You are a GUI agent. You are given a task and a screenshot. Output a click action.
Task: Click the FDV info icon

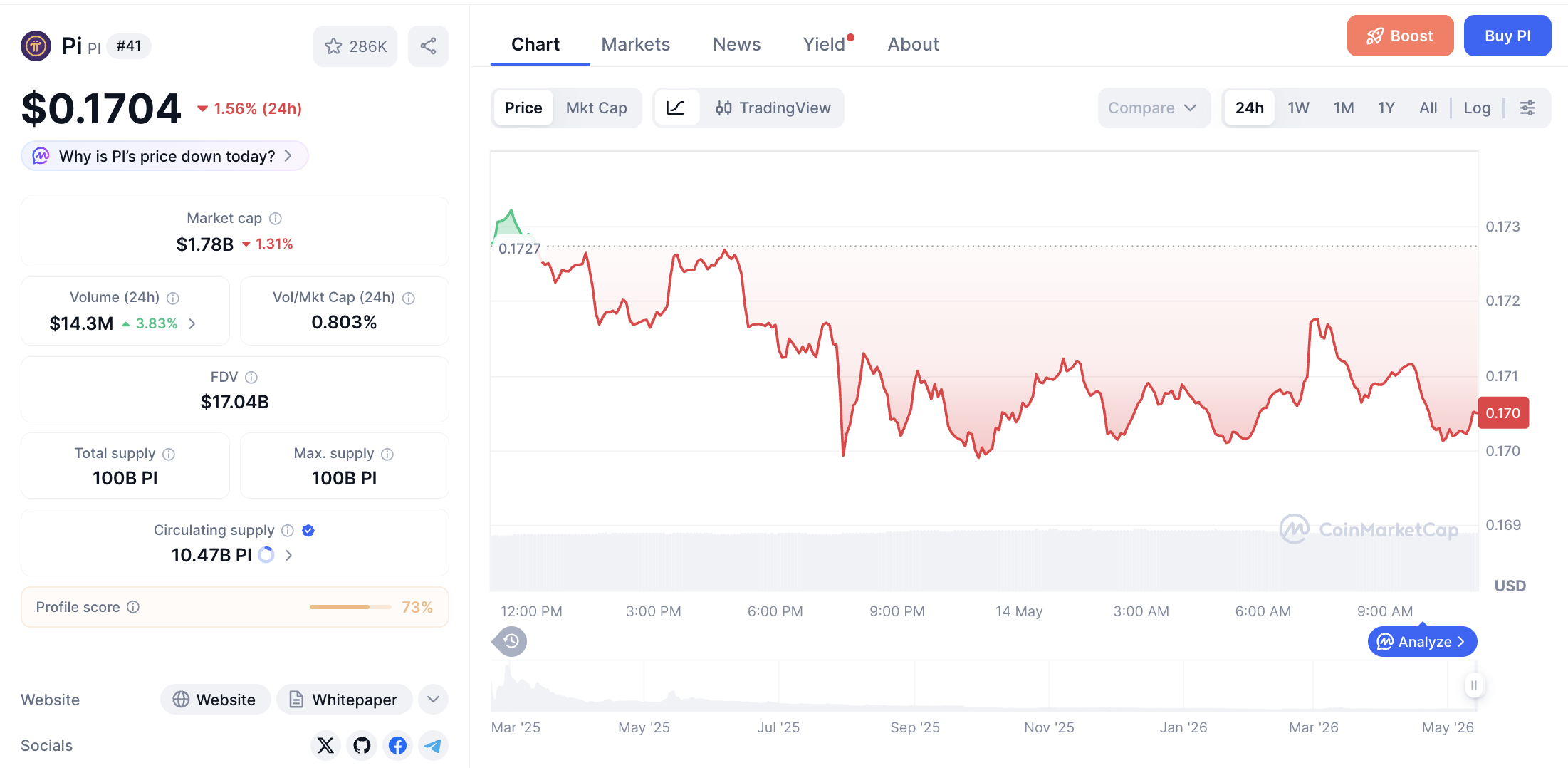tap(251, 377)
